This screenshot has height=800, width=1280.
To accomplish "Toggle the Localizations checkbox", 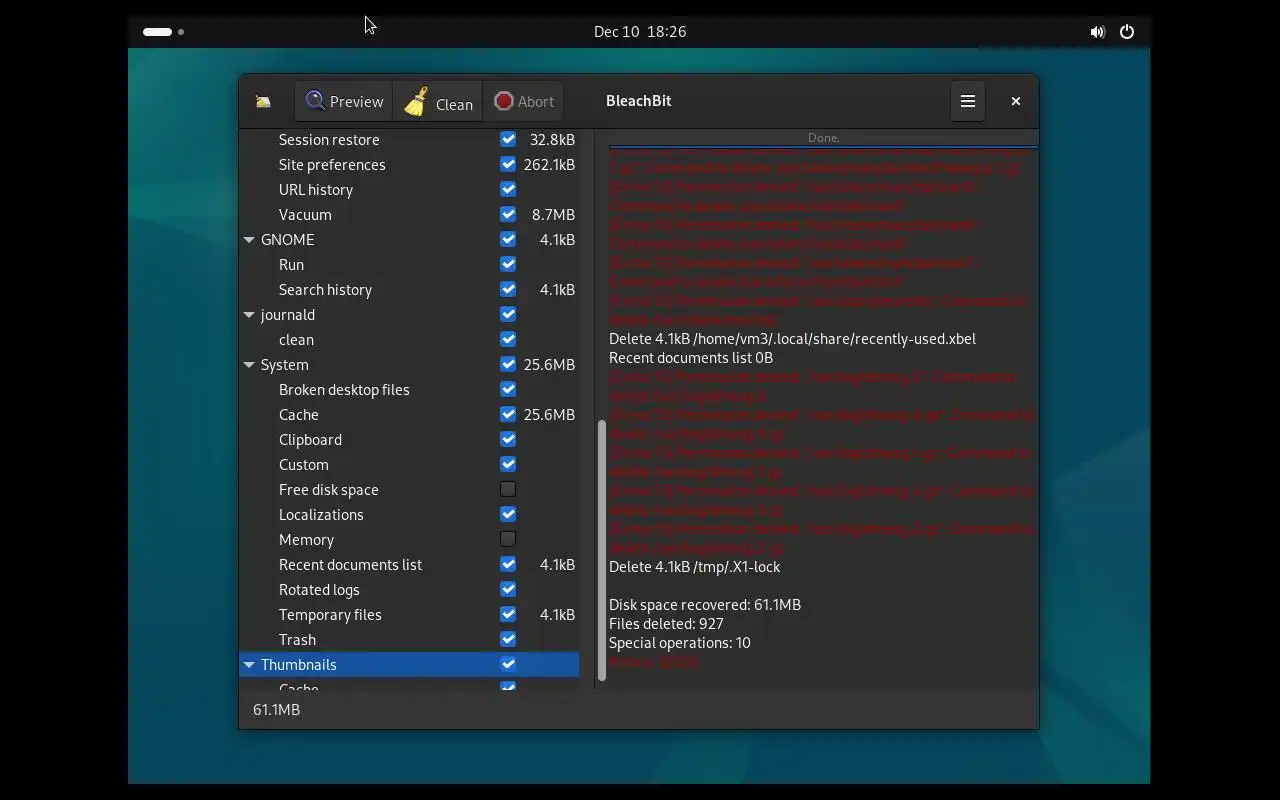I will 508,515.
